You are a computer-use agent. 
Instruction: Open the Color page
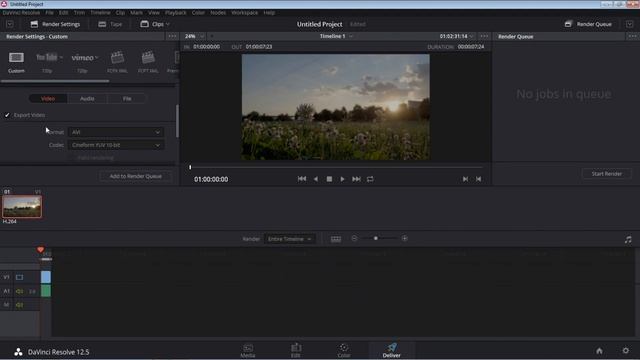344,350
